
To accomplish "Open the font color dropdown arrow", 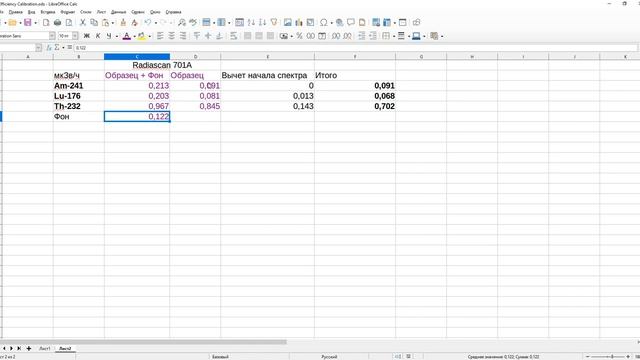I will (x=134, y=36).
